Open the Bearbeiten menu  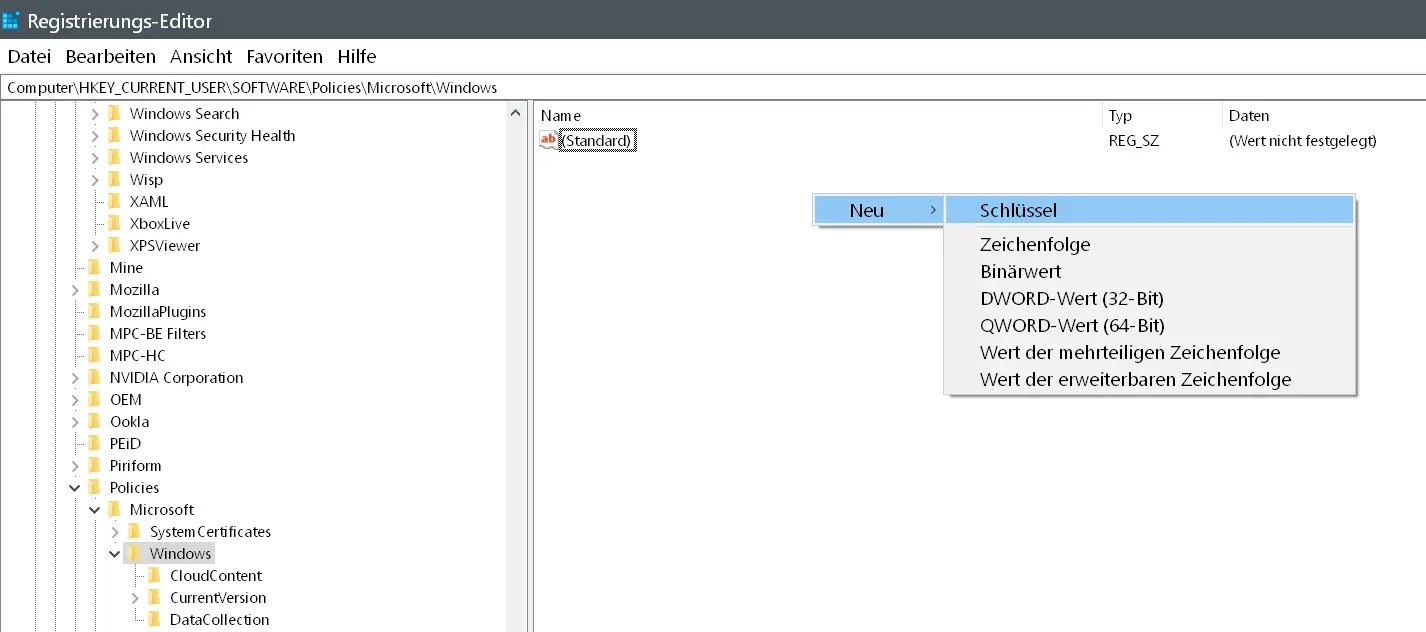(110, 56)
